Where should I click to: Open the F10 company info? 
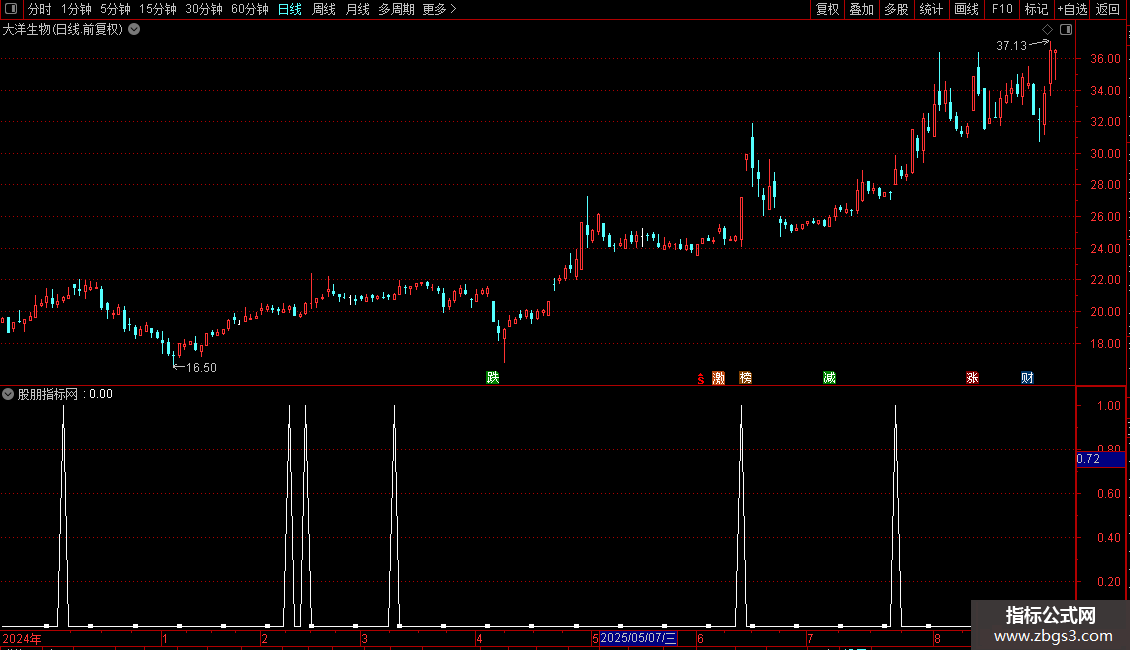pos(1002,9)
